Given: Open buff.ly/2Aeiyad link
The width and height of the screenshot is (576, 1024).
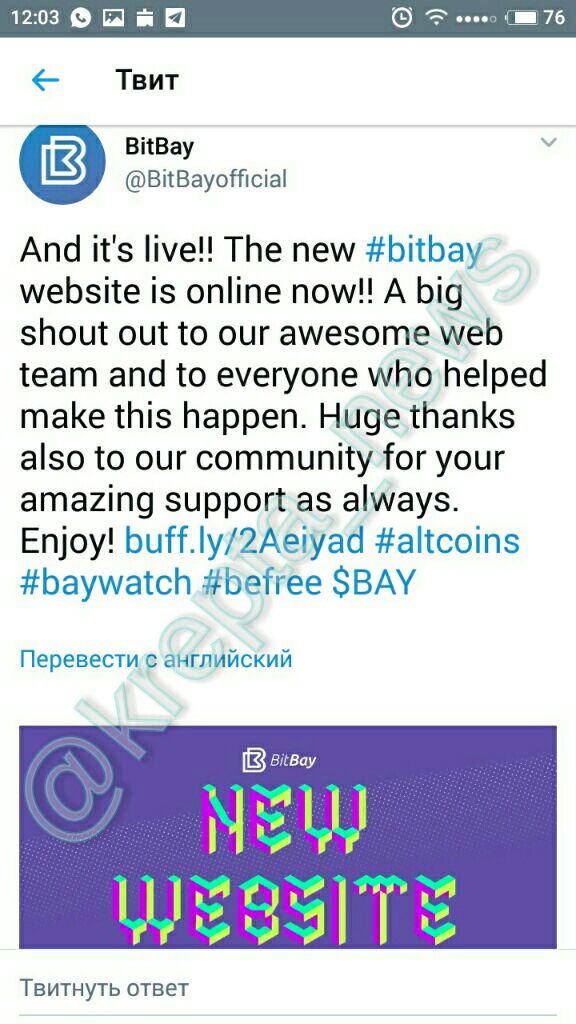Looking at the screenshot, I should (x=244, y=542).
